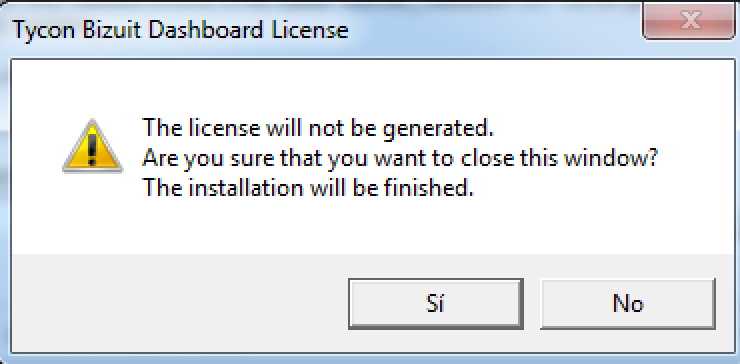Click the Sí button

436,304
